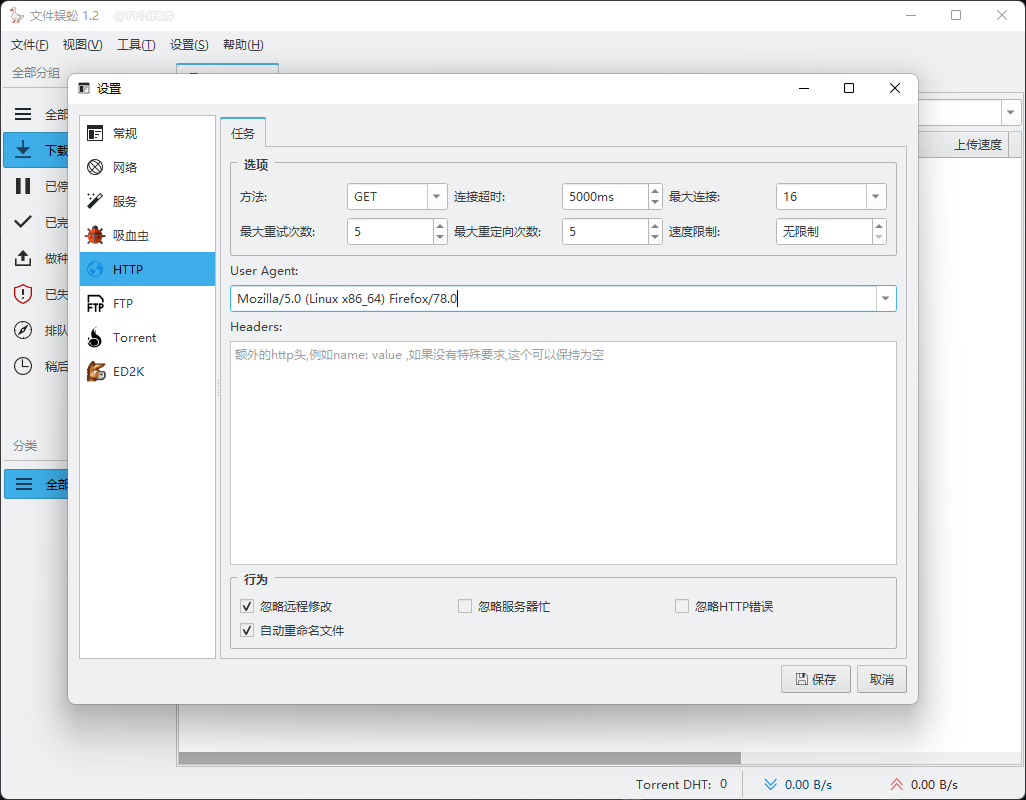Open later tasks via clock icon
The width and height of the screenshot is (1026, 800).
[x=23, y=366]
